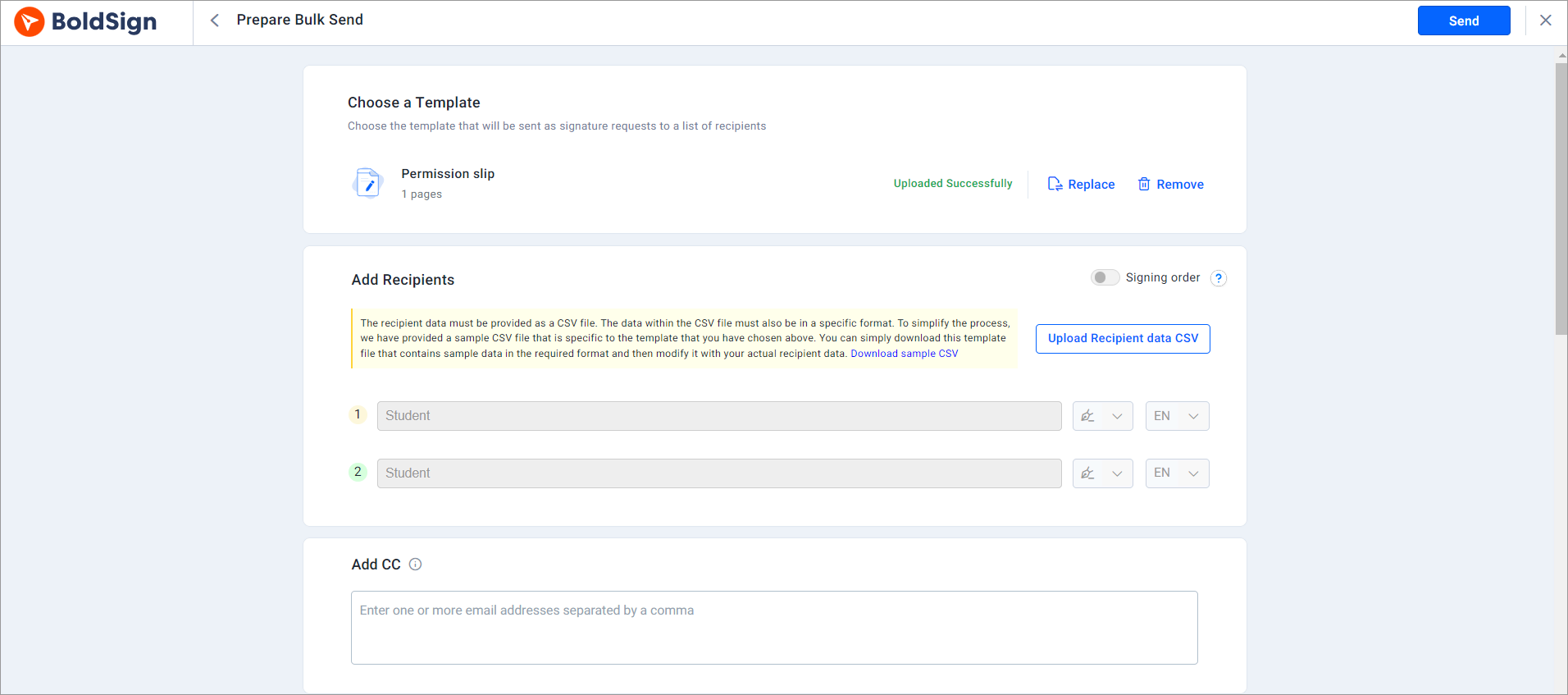
Task: Click the '1 pages' label
Action: coord(422,194)
